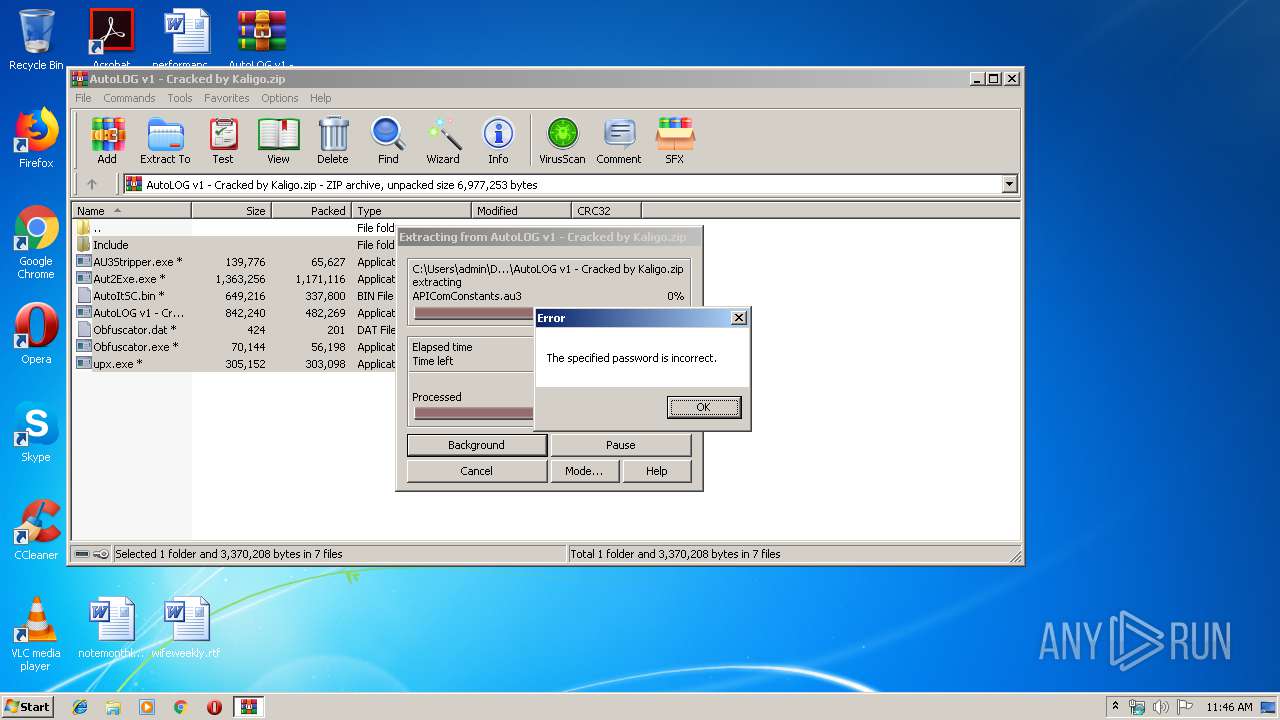Open Firefox desktop shortcut
Image resolution: width=1280 pixels, height=720 pixels.
pyautogui.click(x=36, y=138)
